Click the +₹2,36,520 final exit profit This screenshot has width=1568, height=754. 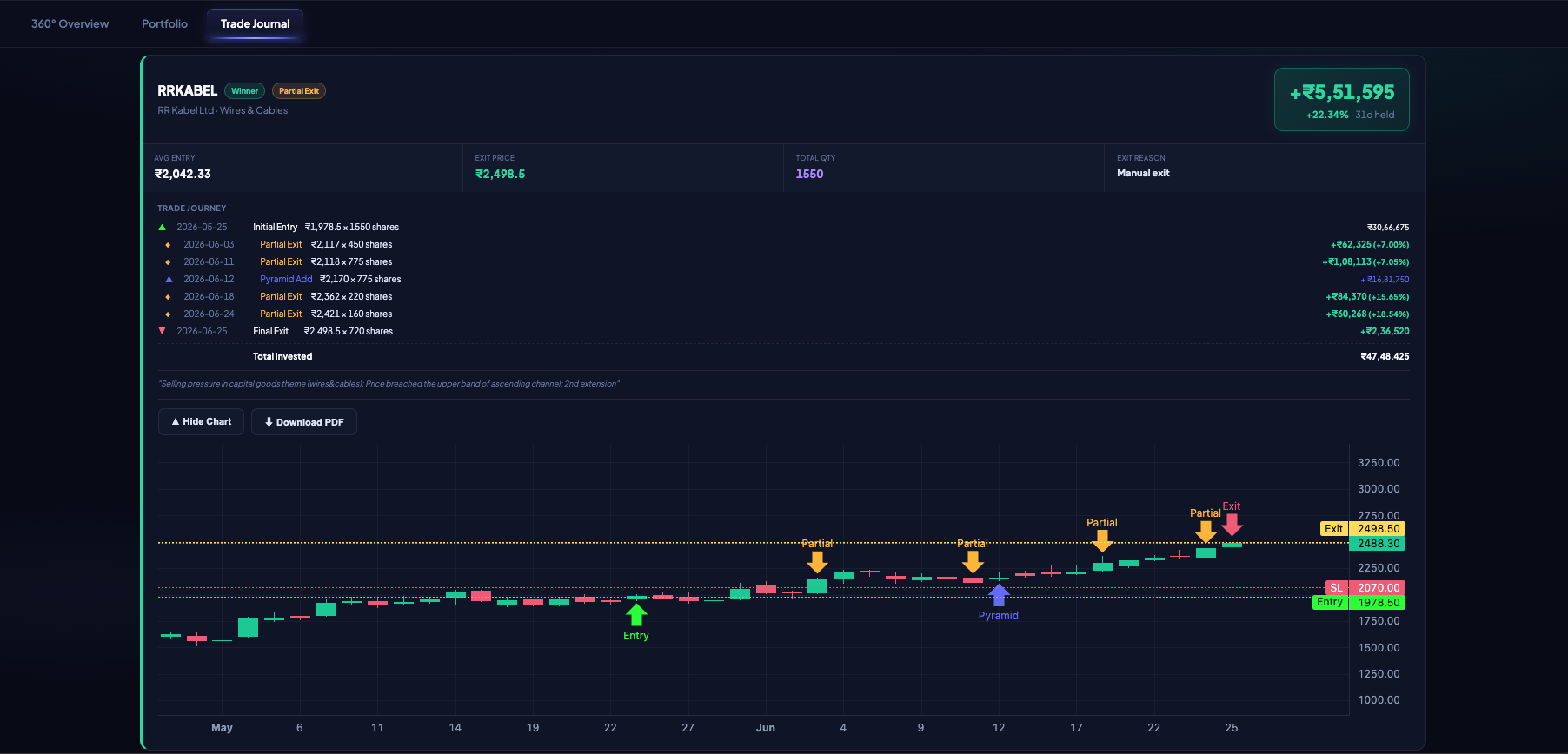[1385, 331]
